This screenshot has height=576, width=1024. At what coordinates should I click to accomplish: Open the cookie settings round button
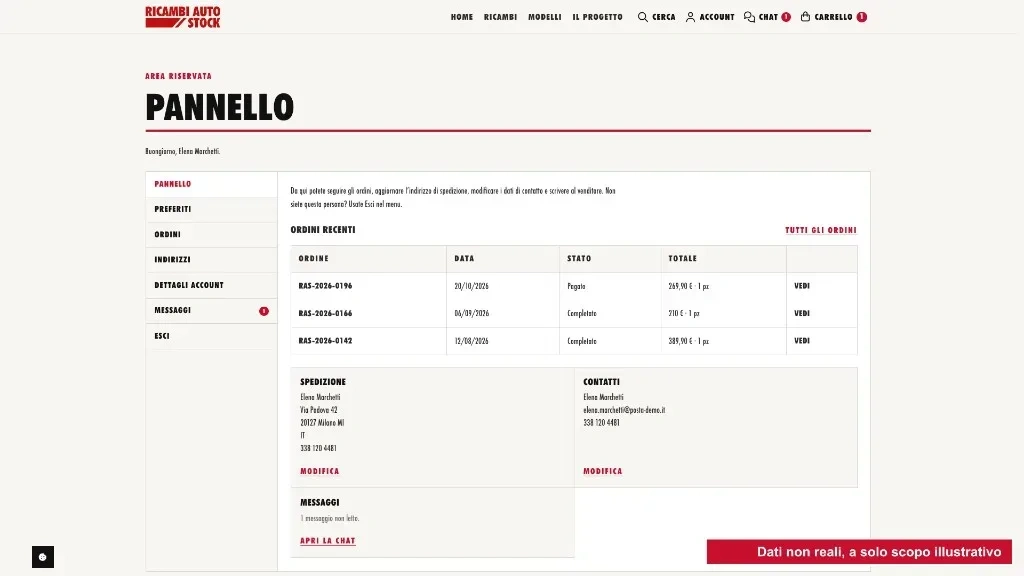click(43, 557)
